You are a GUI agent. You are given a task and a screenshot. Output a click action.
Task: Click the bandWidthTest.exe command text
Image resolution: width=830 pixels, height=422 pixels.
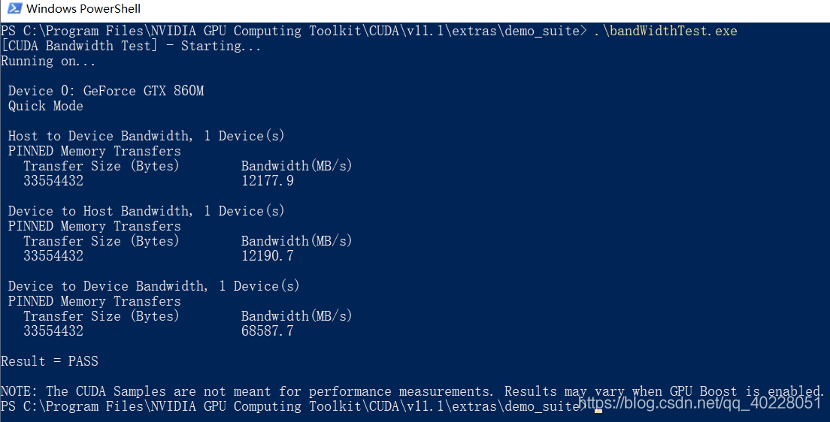665,31
